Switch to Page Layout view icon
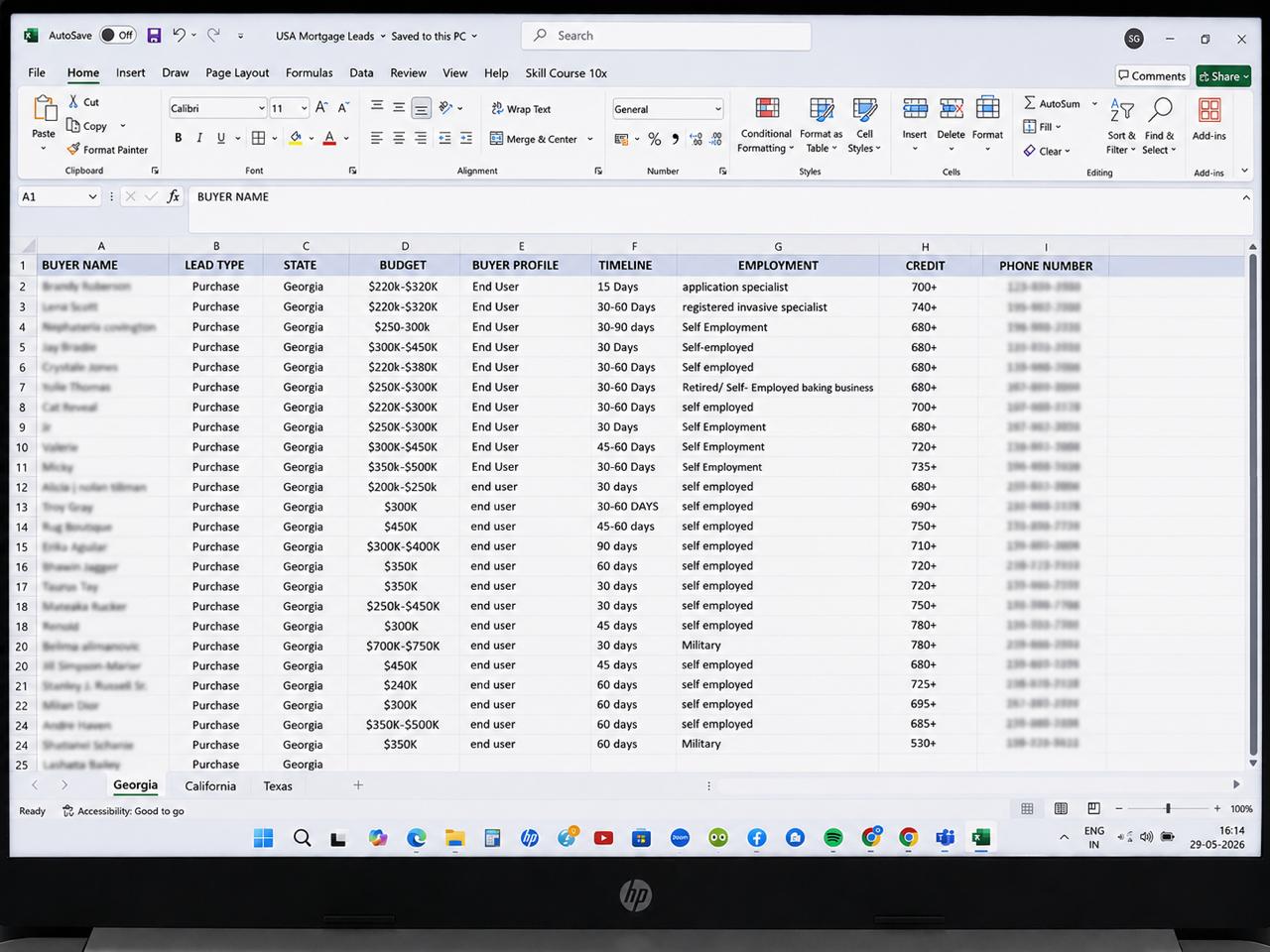The height and width of the screenshot is (952, 1270). tap(1061, 808)
